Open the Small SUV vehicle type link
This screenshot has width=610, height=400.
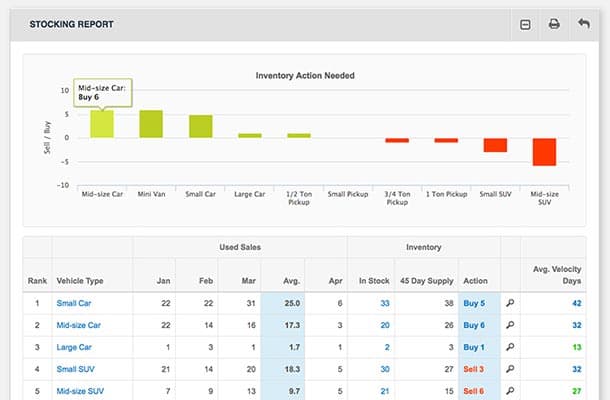coord(75,369)
